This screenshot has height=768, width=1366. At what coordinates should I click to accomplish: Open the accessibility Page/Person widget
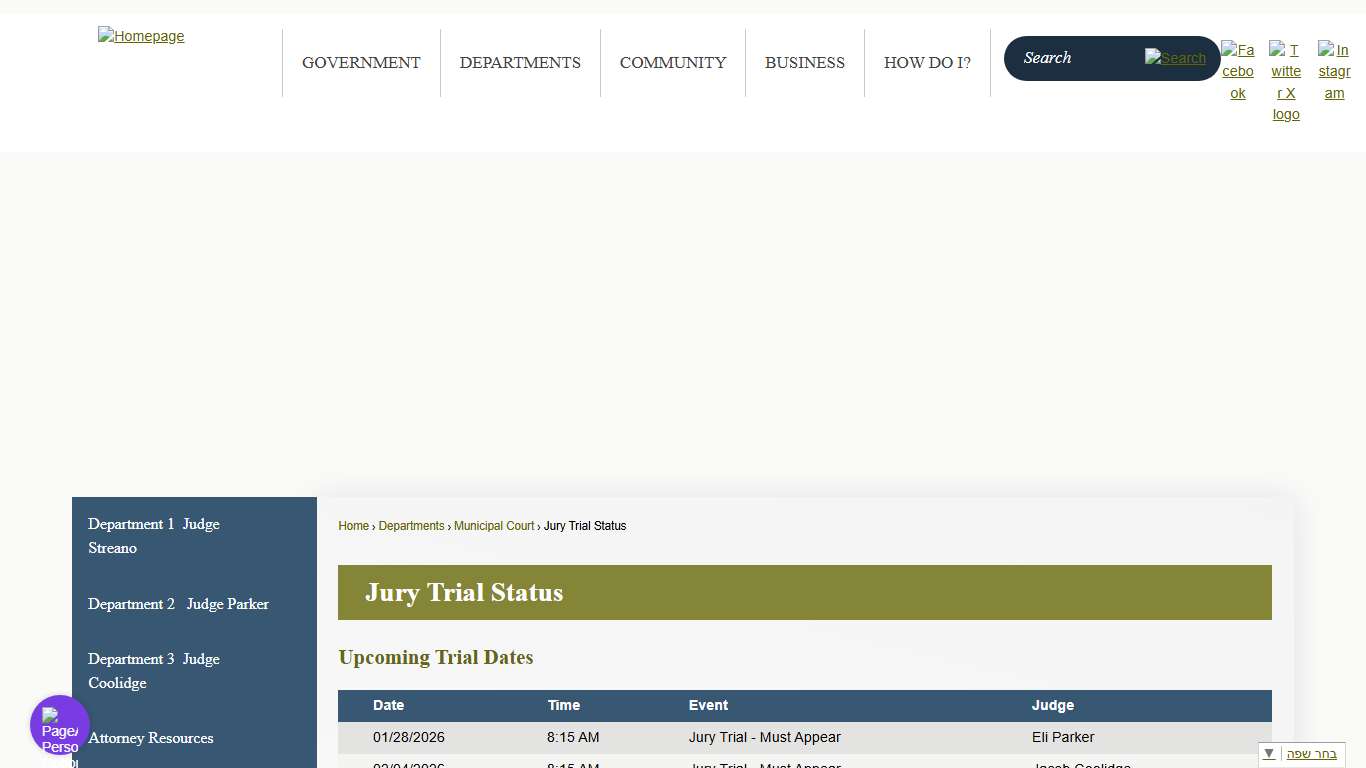coord(59,724)
